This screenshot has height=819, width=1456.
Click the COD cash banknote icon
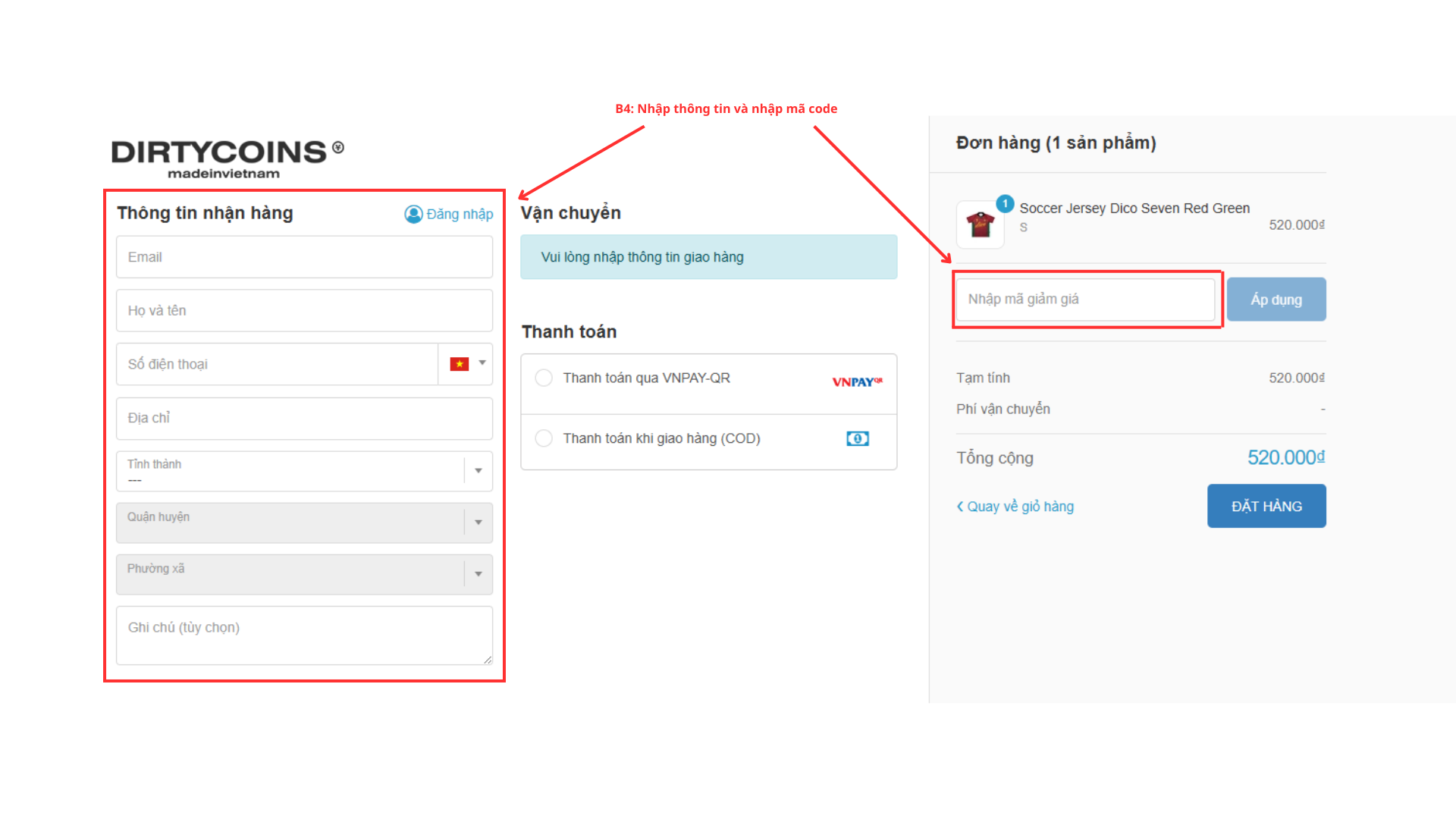point(857,438)
